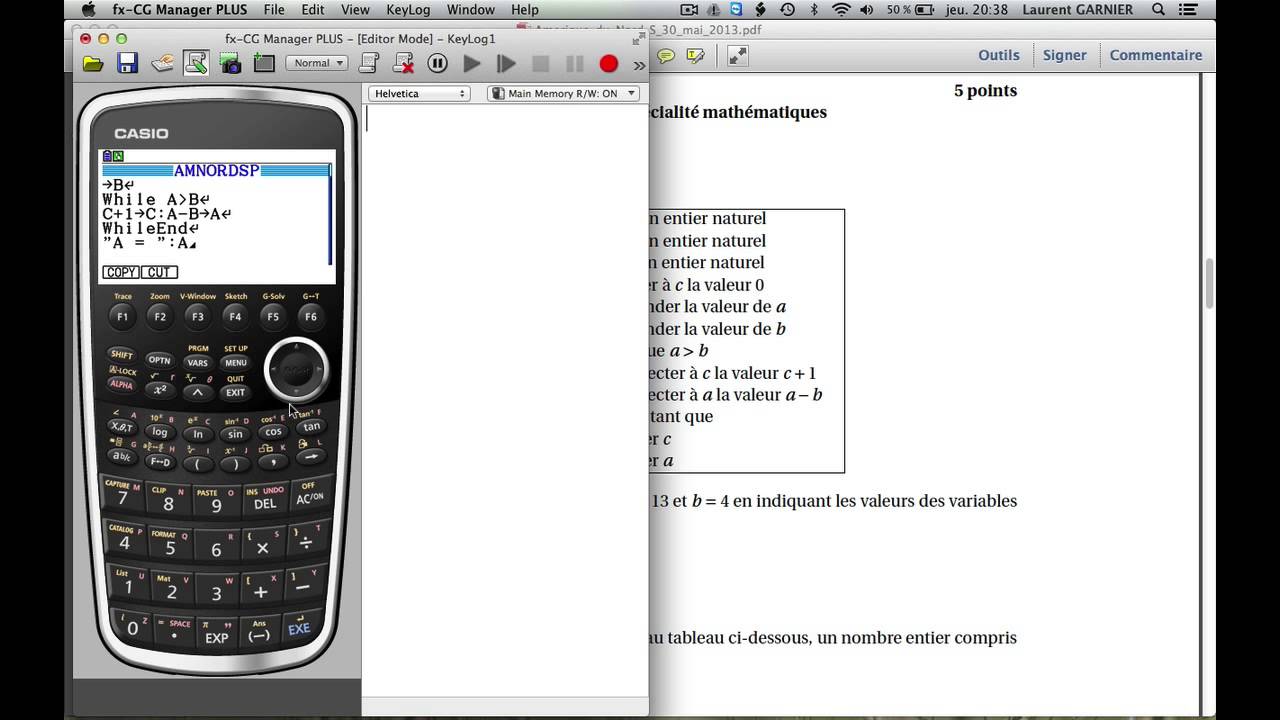Open Spotlight search magnifier
The image size is (1280, 720).
pyautogui.click(x=1159, y=10)
